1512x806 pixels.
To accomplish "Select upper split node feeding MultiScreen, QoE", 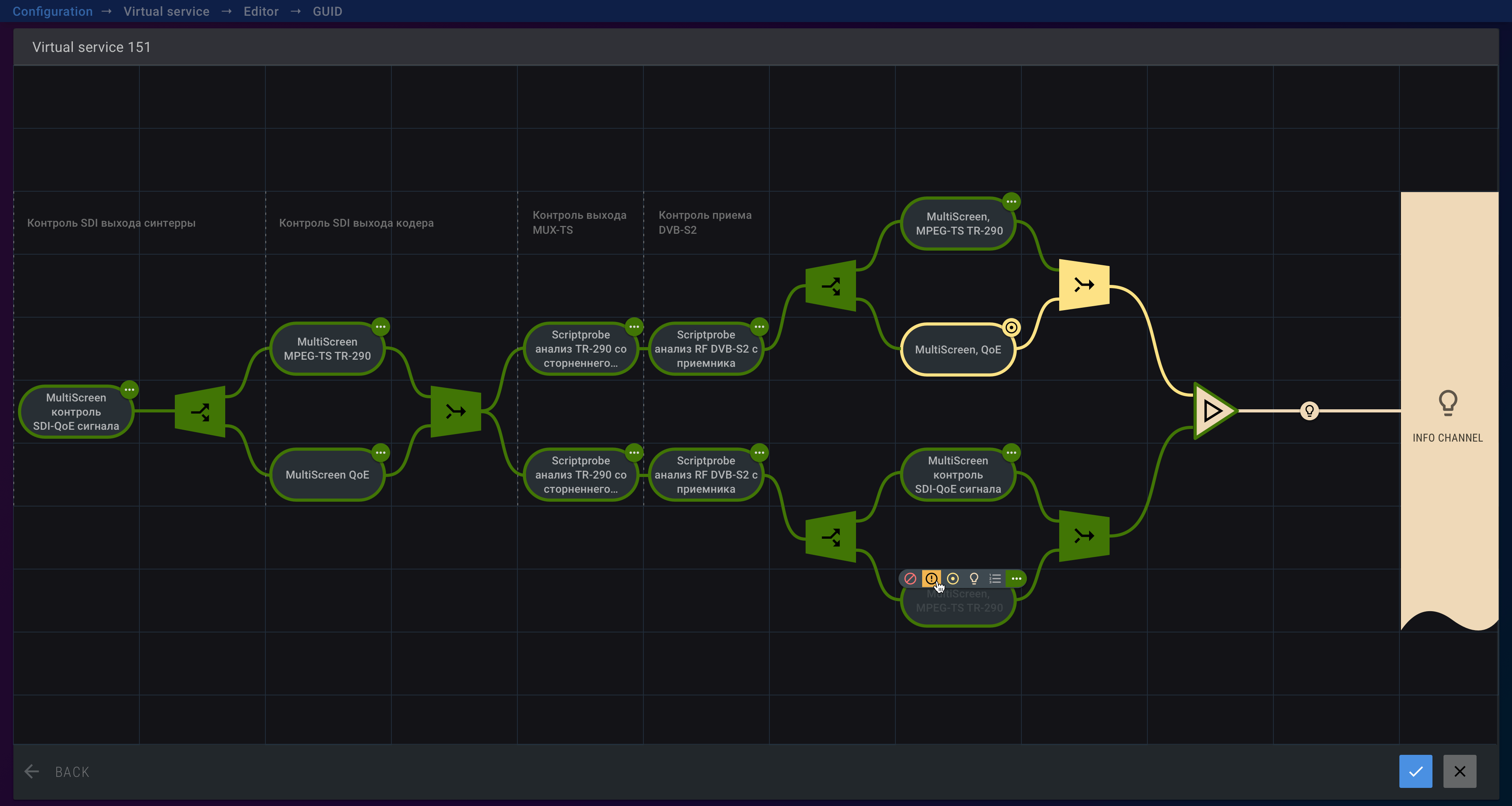I will click(x=830, y=286).
